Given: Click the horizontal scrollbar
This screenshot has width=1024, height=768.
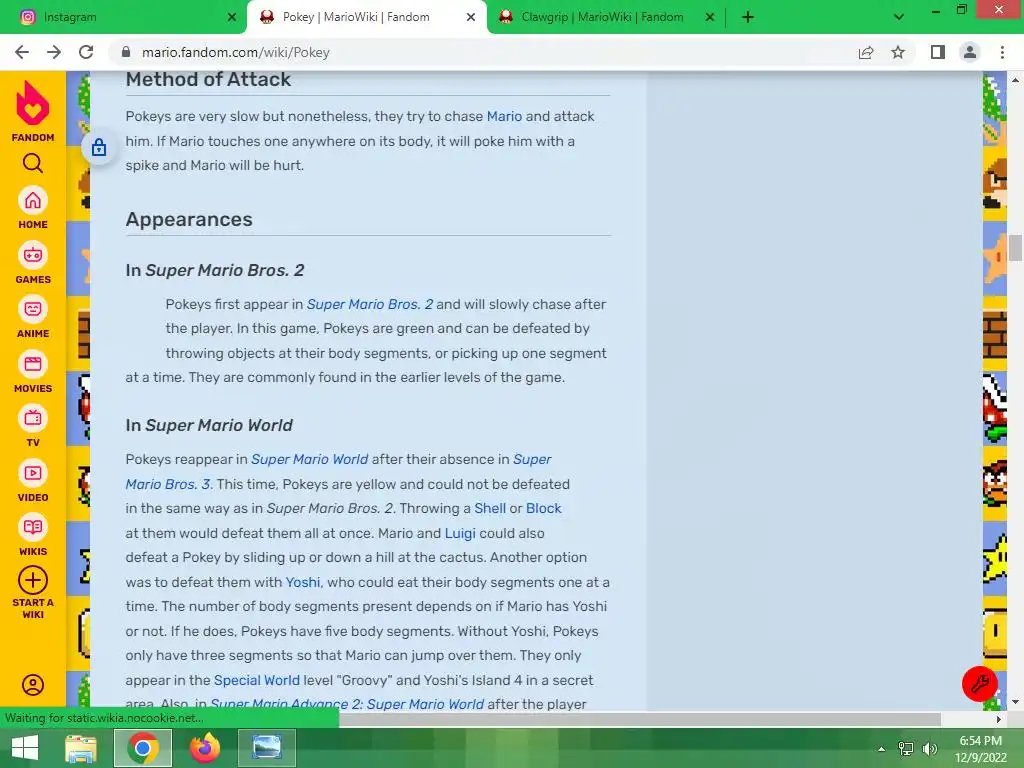Looking at the screenshot, I should tap(640, 719).
